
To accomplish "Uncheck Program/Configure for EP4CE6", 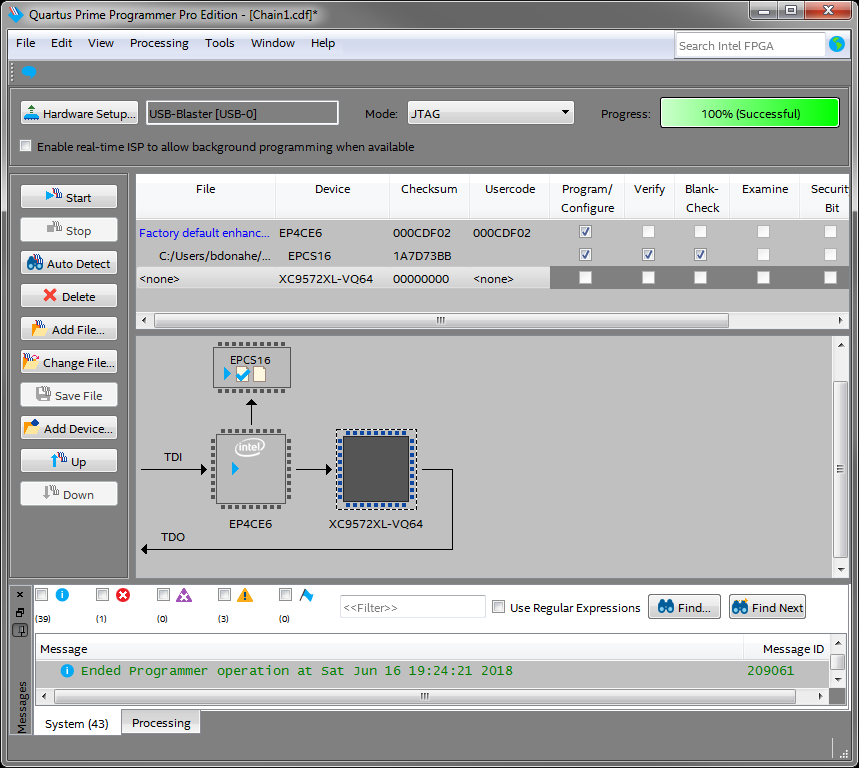I will coord(585,232).
